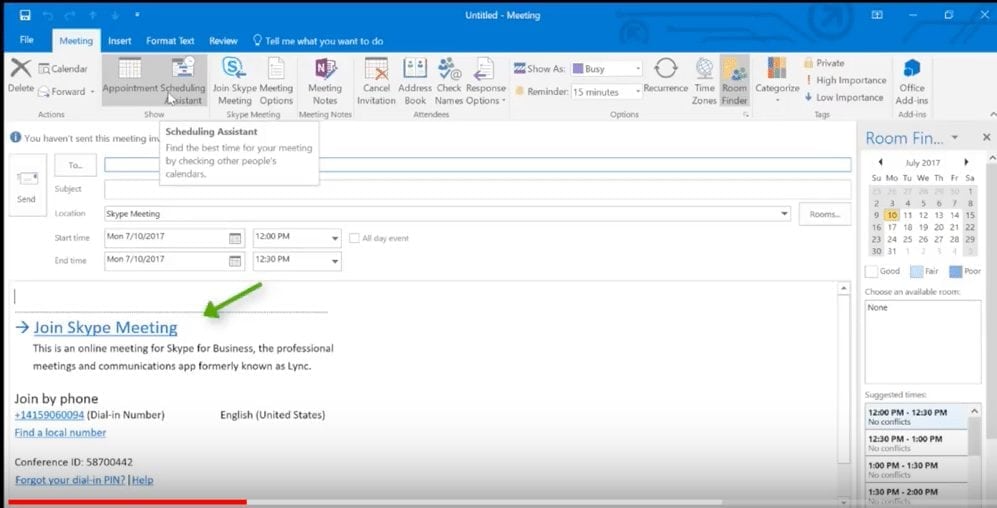Click the Find a local number link
The height and width of the screenshot is (508, 997).
pos(60,432)
